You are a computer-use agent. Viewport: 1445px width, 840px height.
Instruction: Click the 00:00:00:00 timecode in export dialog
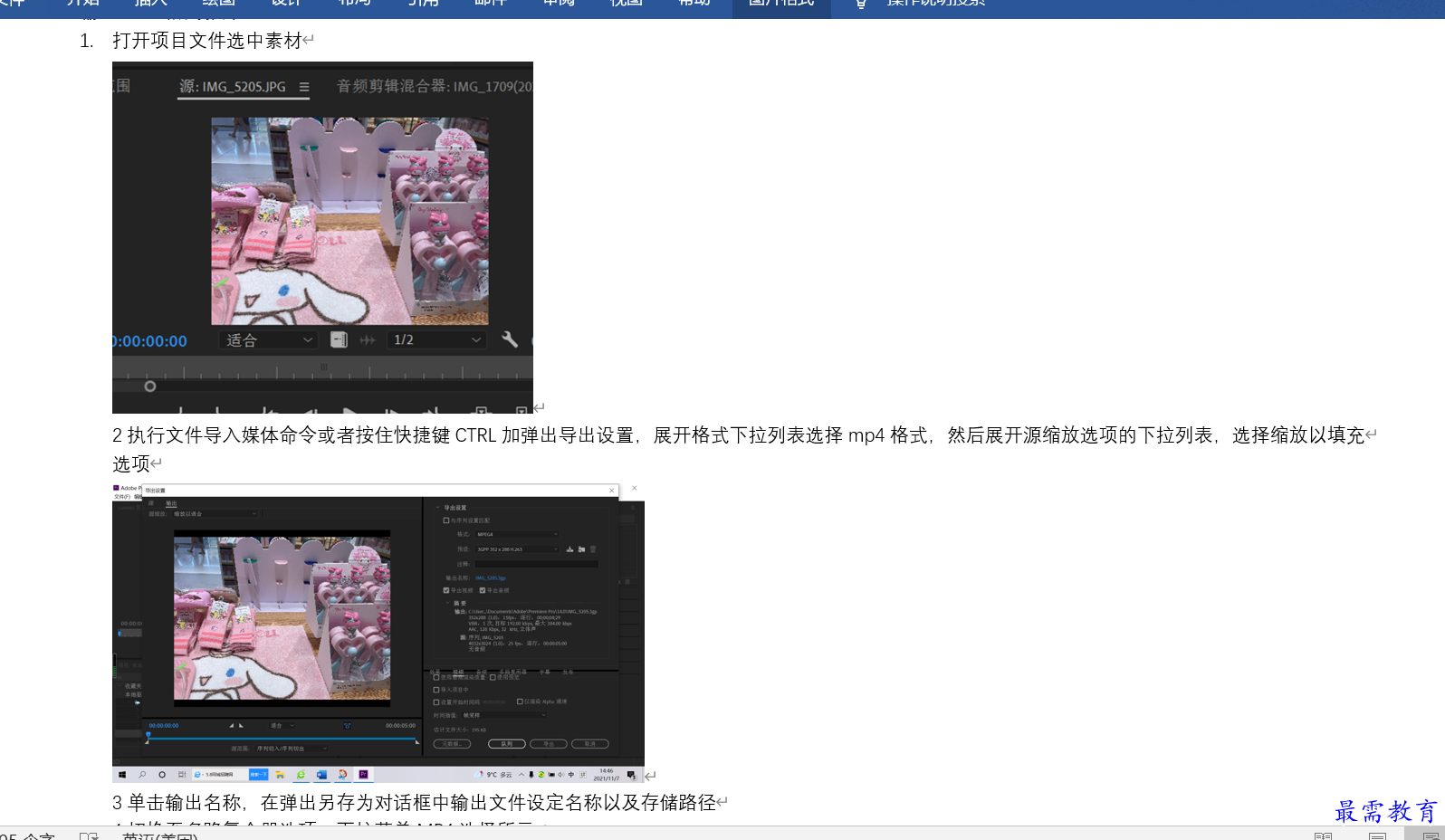tap(164, 726)
